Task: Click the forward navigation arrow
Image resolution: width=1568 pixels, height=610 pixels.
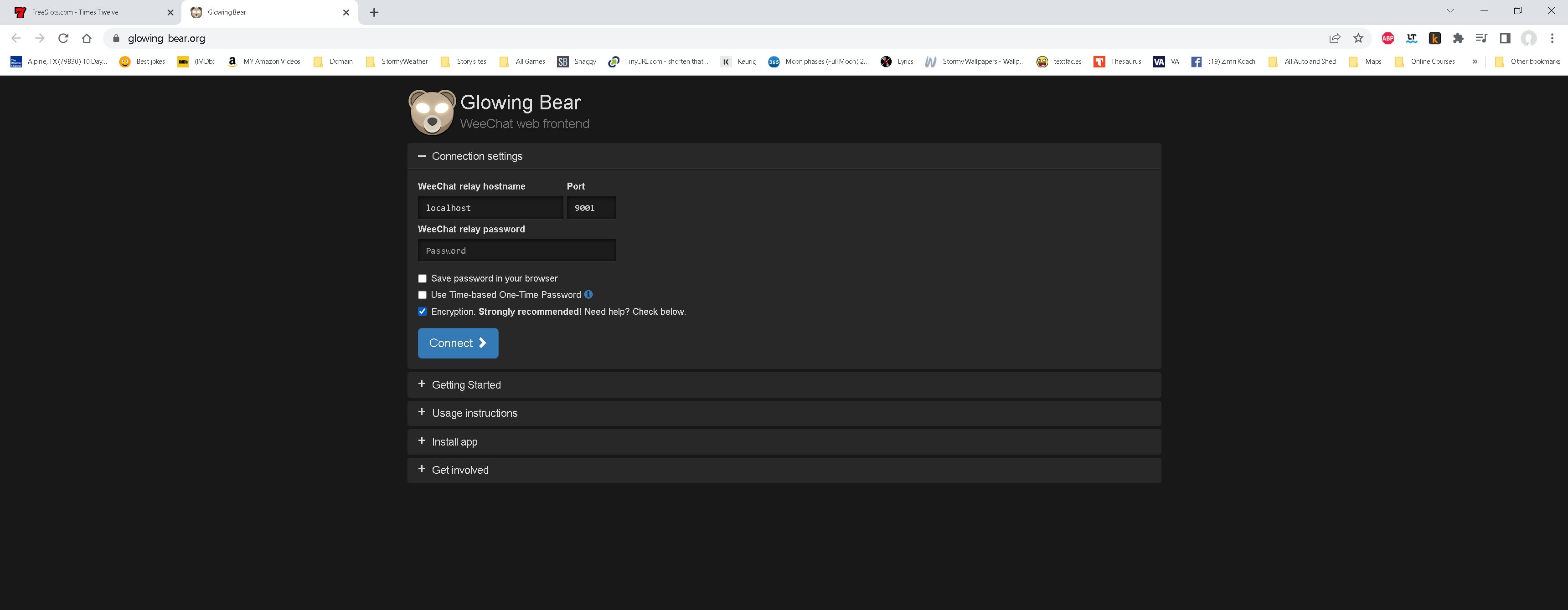Action: 40,38
